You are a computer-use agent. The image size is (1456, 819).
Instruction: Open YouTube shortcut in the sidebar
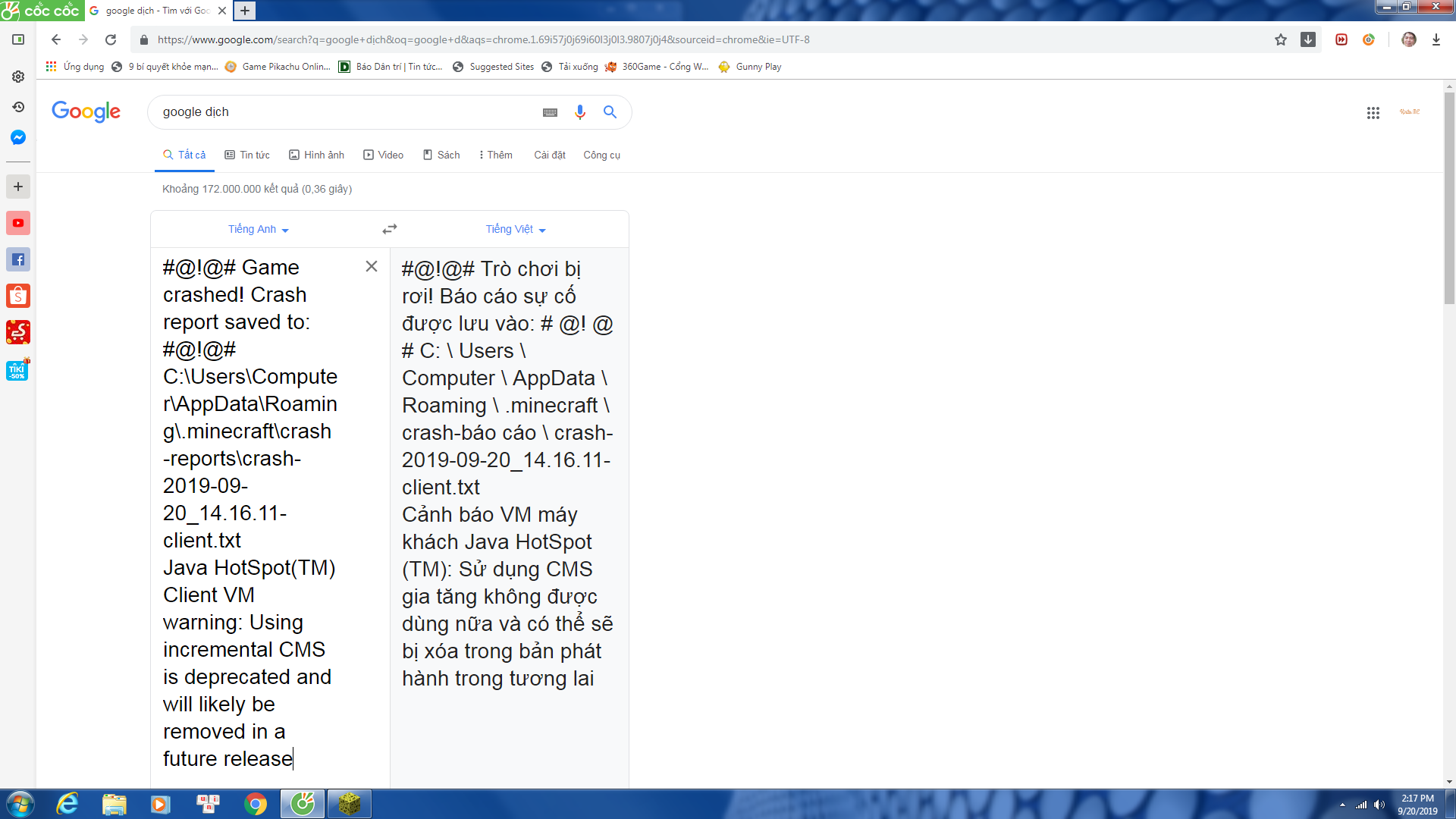coord(18,223)
